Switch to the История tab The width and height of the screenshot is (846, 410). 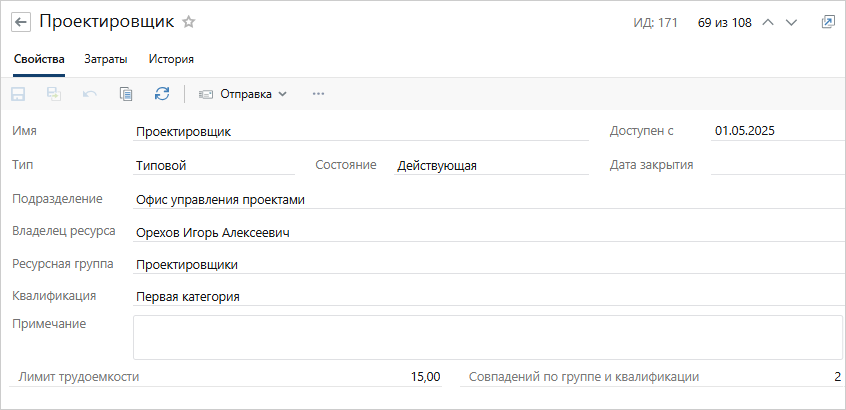pos(171,59)
